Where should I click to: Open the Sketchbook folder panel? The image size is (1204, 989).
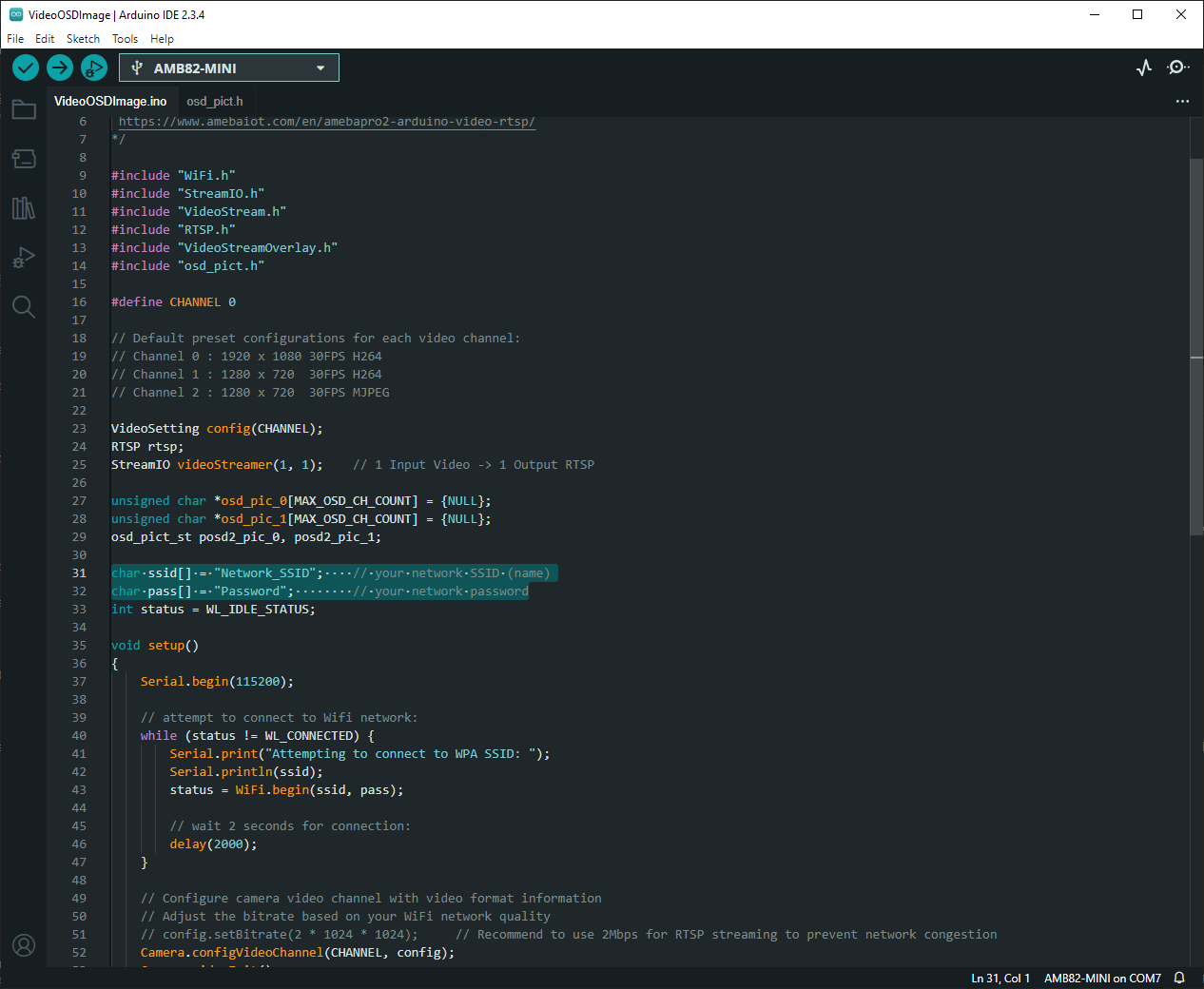24,110
